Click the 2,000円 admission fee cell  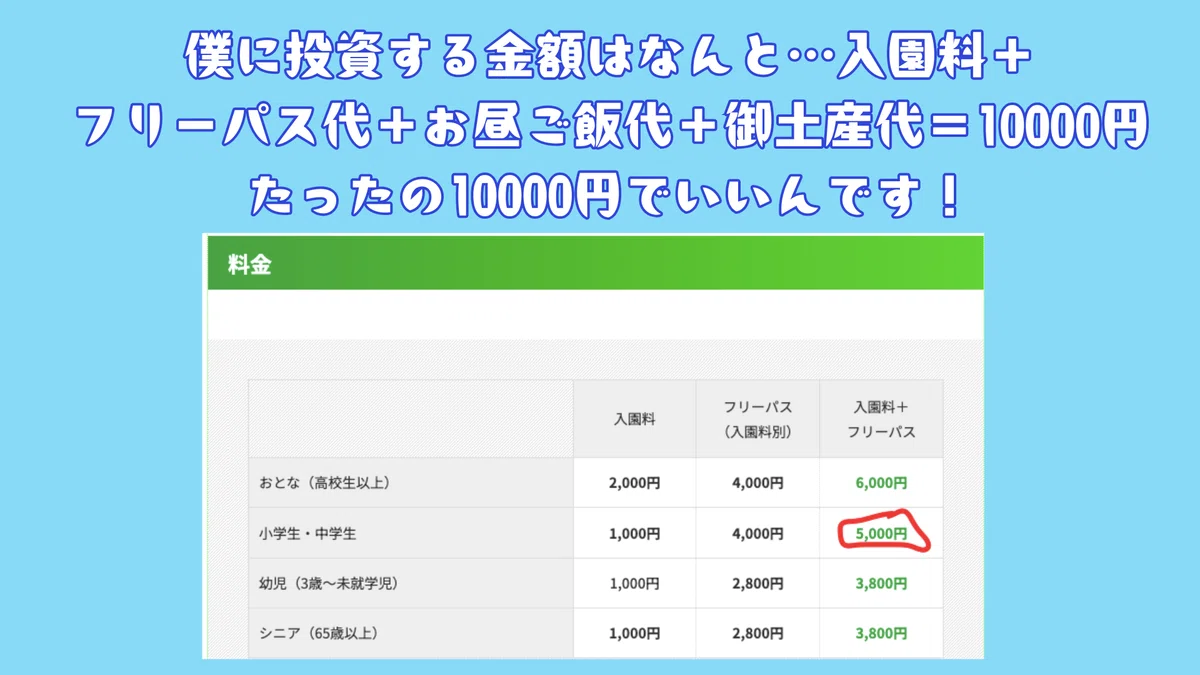(x=634, y=483)
